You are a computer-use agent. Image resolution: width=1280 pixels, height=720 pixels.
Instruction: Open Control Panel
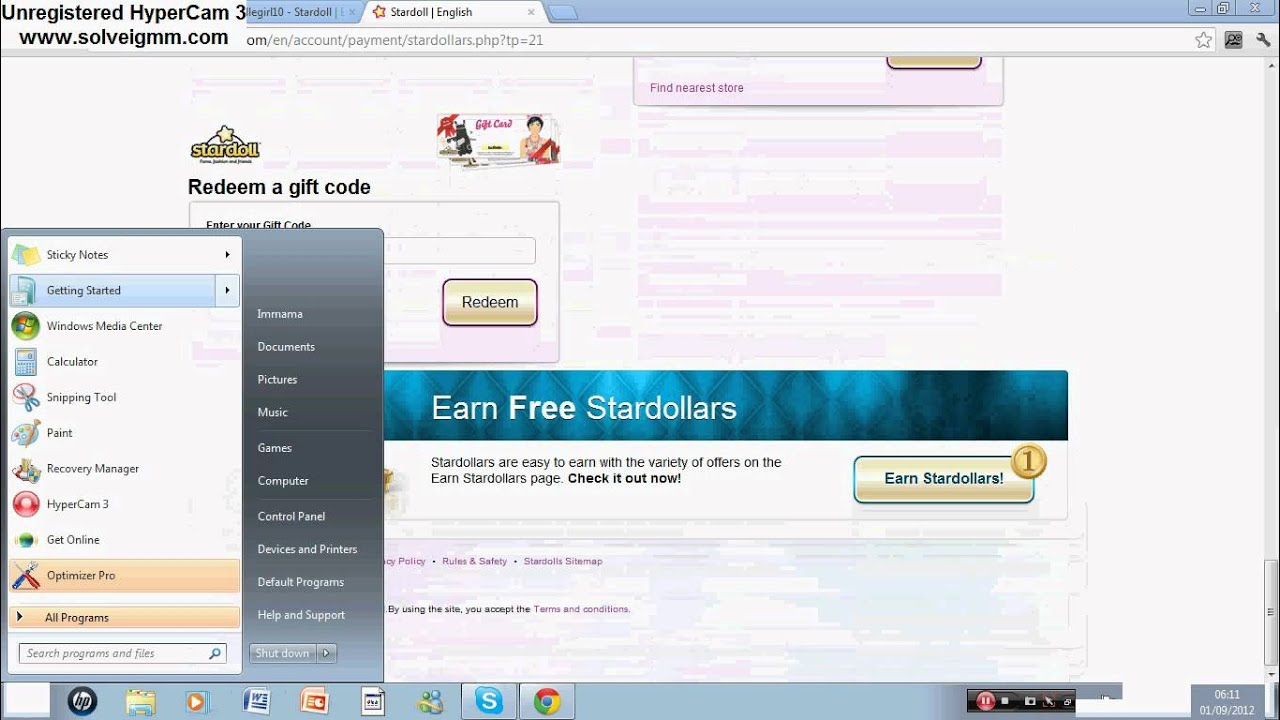click(291, 517)
